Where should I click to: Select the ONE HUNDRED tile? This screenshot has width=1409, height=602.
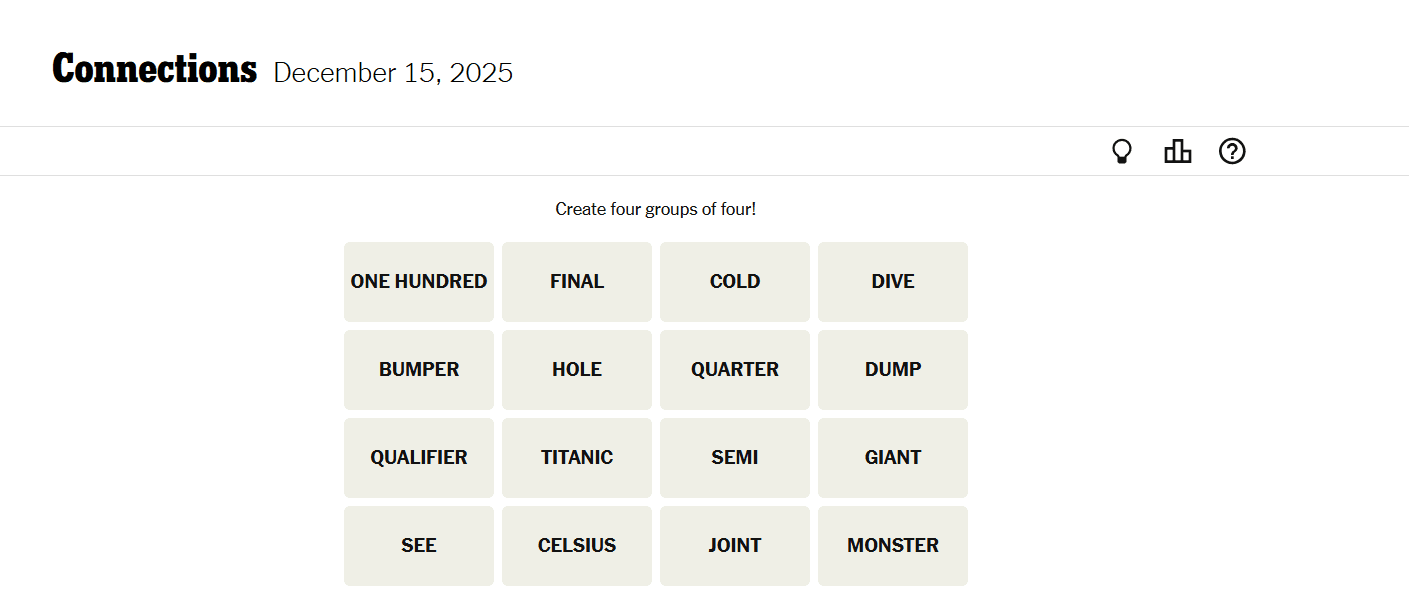tap(419, 282)
